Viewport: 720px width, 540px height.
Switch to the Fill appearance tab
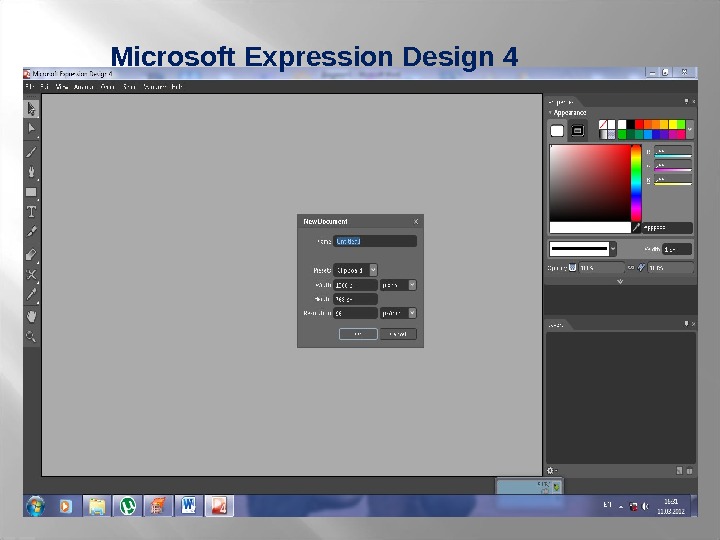(x=557, y=131)
